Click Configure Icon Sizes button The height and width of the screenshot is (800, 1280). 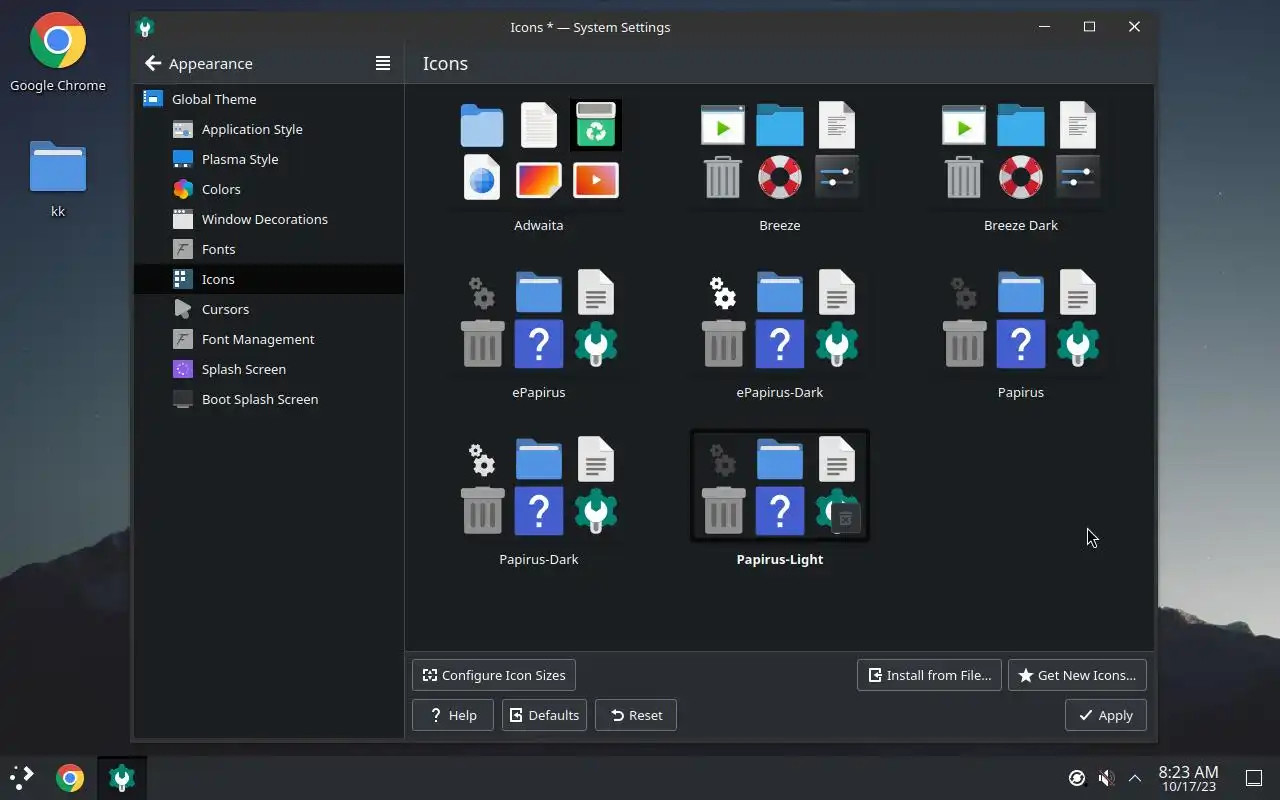coord(494,675)
